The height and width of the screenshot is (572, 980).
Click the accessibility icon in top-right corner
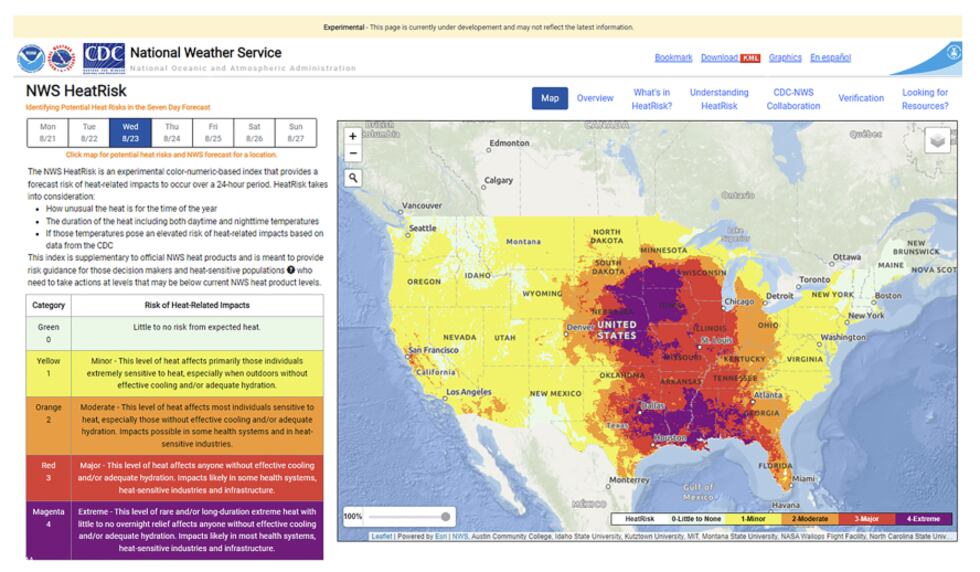pos(953,51)
